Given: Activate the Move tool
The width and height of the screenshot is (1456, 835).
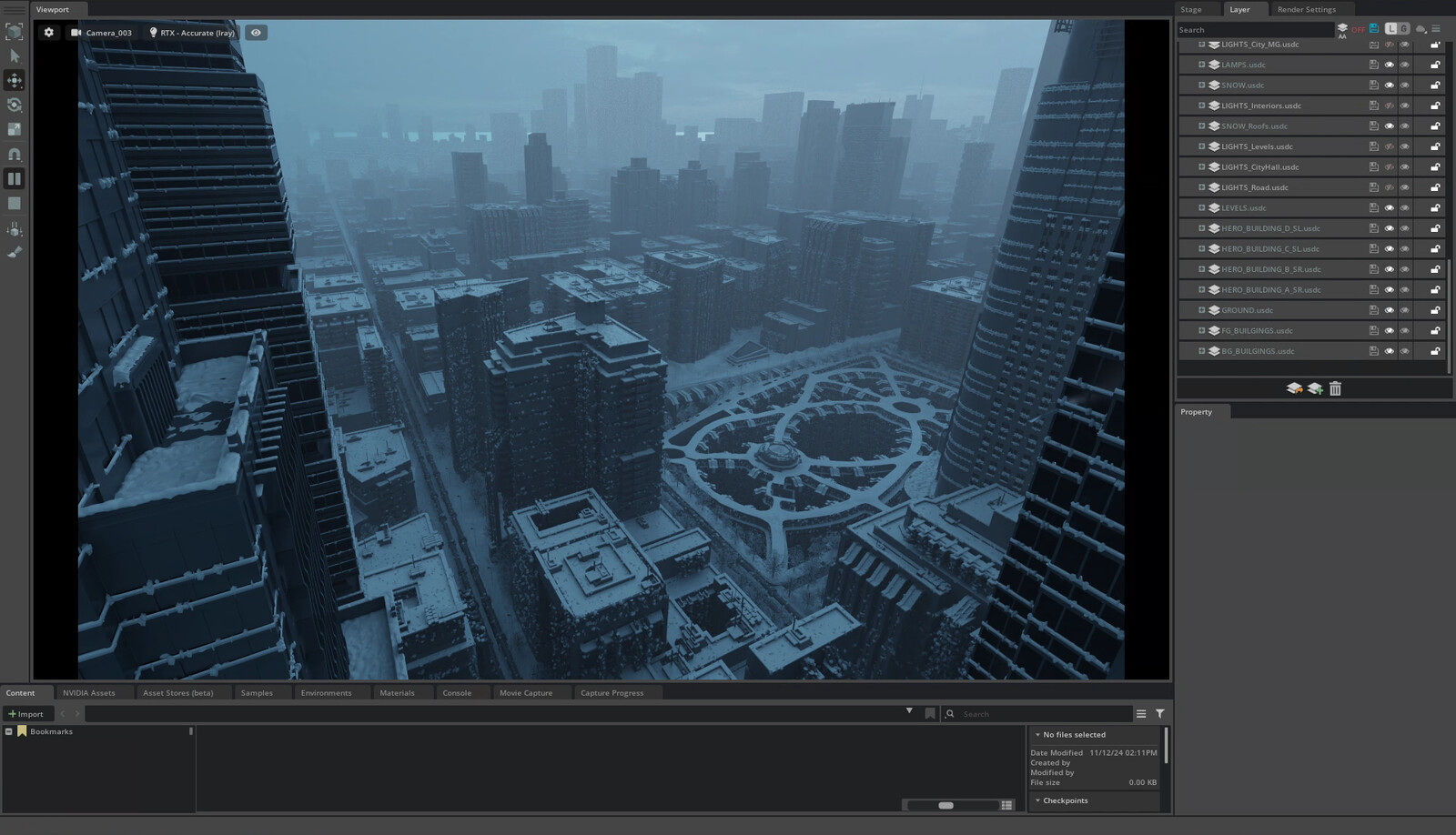Looking at the screenshot, I should (15, 80).
